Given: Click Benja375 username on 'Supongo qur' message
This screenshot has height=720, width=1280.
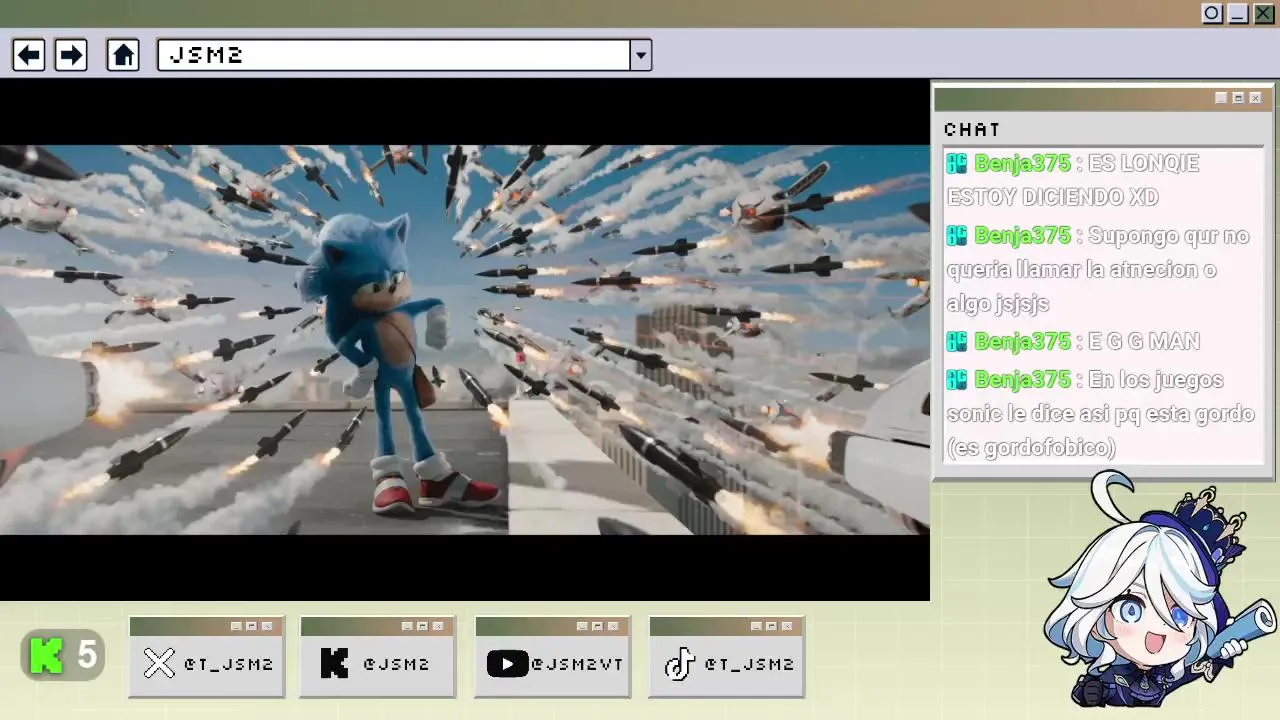Looking at the screenshot, I should tap(1022, 236).
